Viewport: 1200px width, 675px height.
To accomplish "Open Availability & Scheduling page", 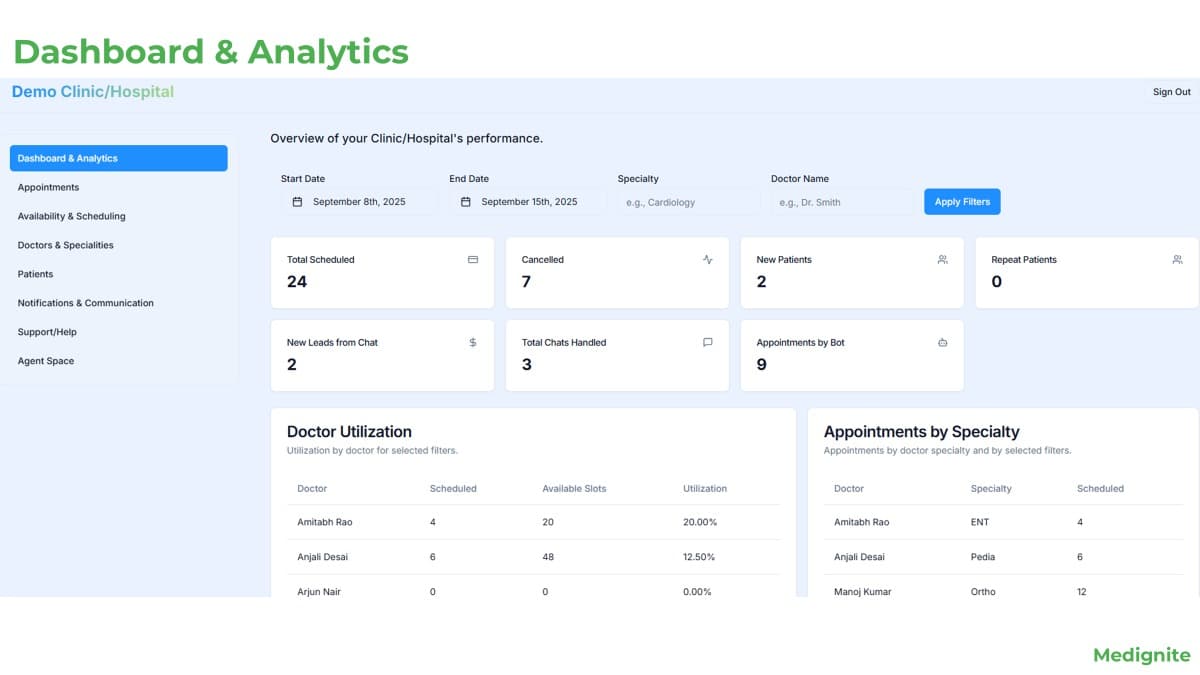I will pyautogui.click(x=71, y=216).
